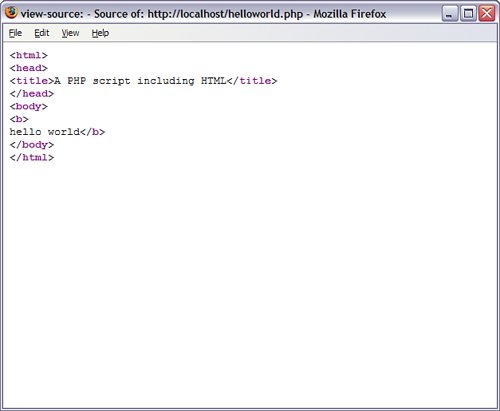500x411 pixels.
Task: Open the View menu
Action: (x=70, y=33)
